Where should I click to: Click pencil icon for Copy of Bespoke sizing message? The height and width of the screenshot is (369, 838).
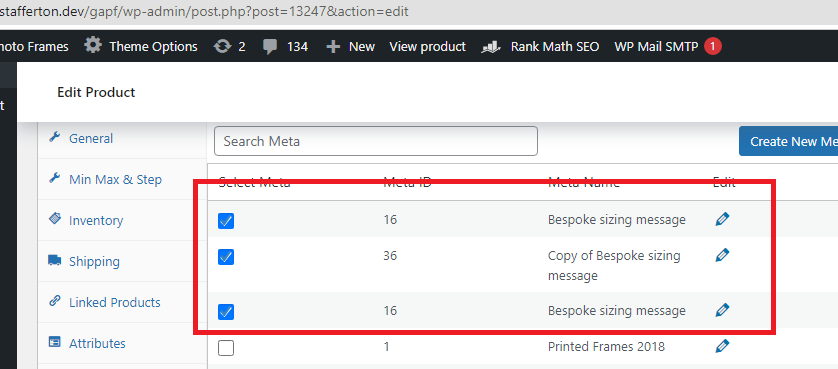pos(722,255)
